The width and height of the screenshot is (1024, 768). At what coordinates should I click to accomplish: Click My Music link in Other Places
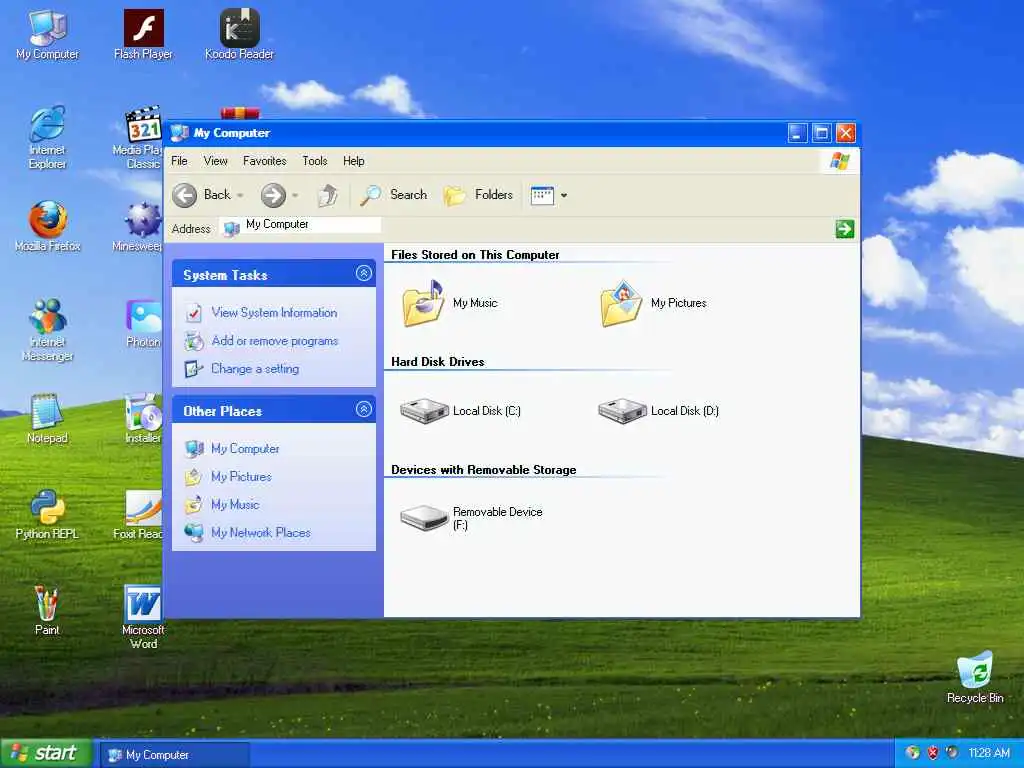[235, 505]
